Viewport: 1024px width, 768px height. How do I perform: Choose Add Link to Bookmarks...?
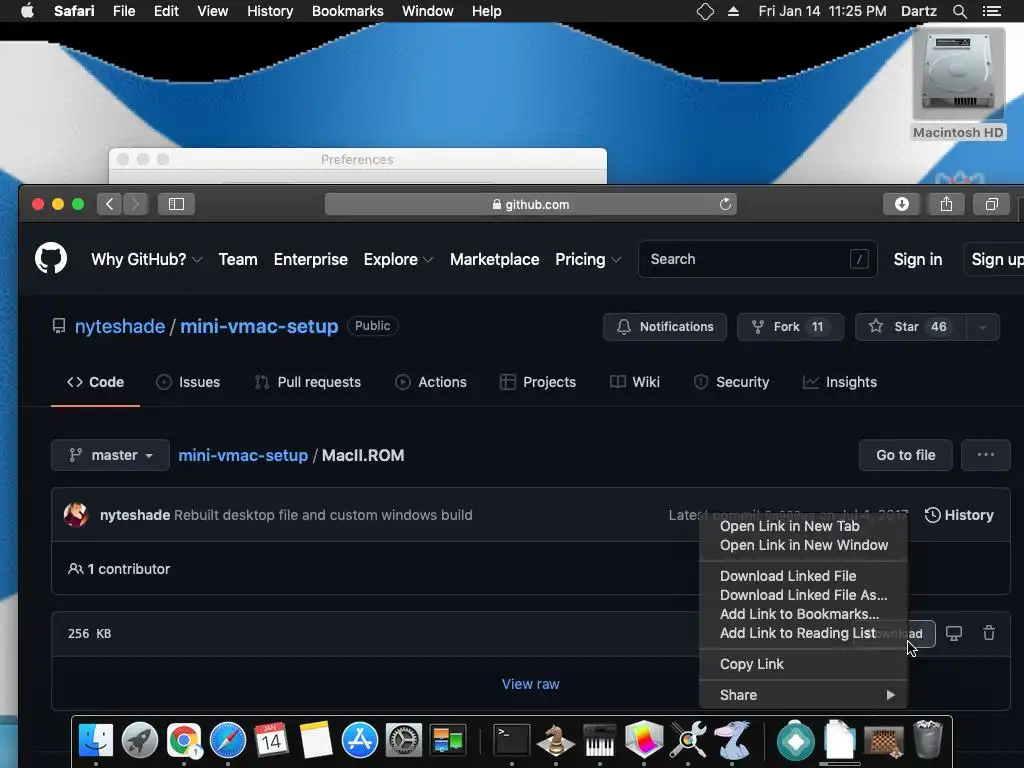803,614
